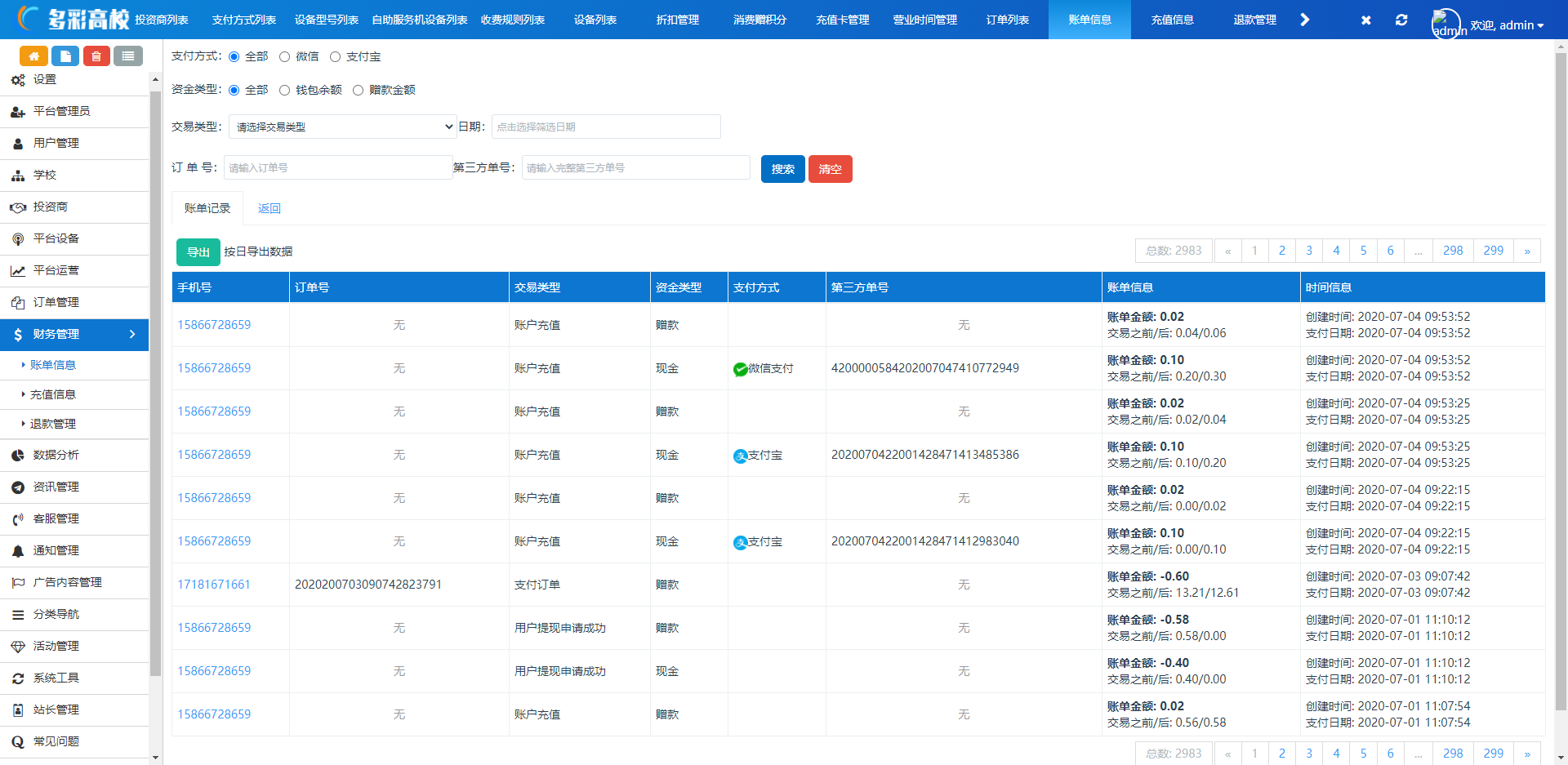Select 账单信息 submenu item

[74, 366]
